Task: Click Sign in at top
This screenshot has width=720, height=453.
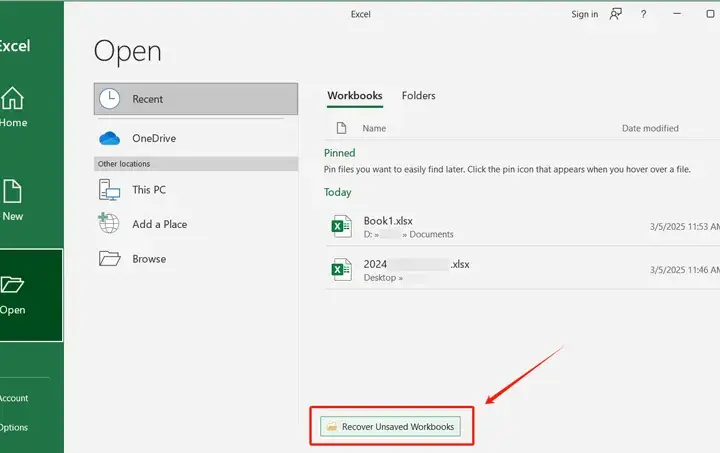Action: tap(584, 14)
